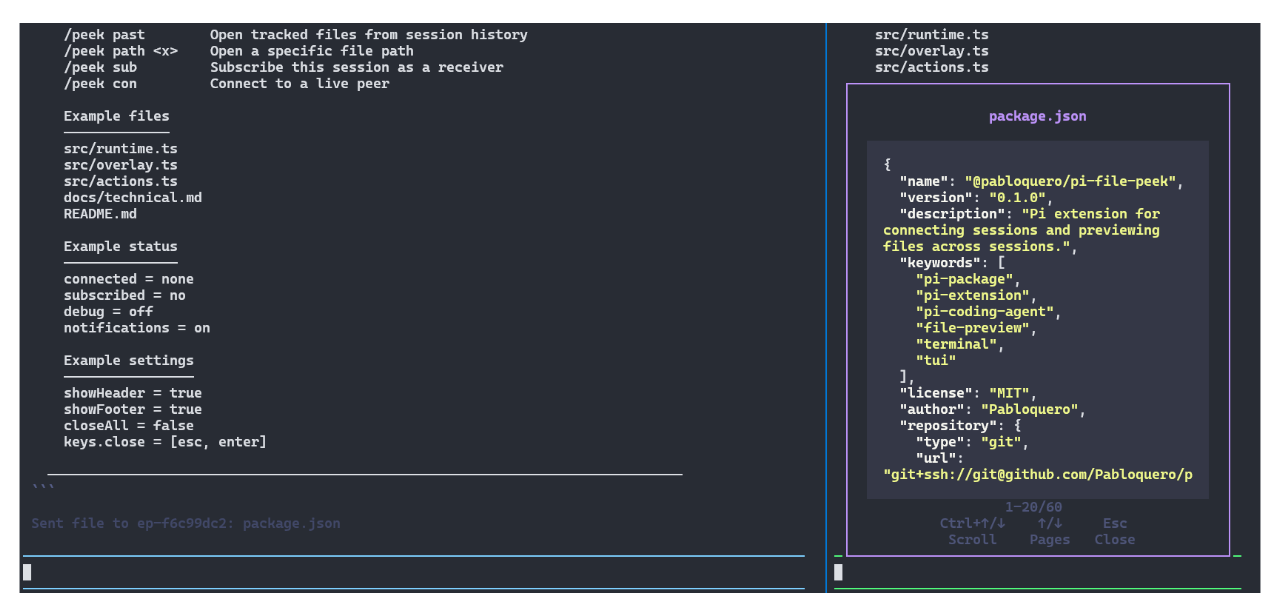This screenshot has width=1280, height=616.
Task: Click the "subscribed = no" status line
Action: point(124,295)
